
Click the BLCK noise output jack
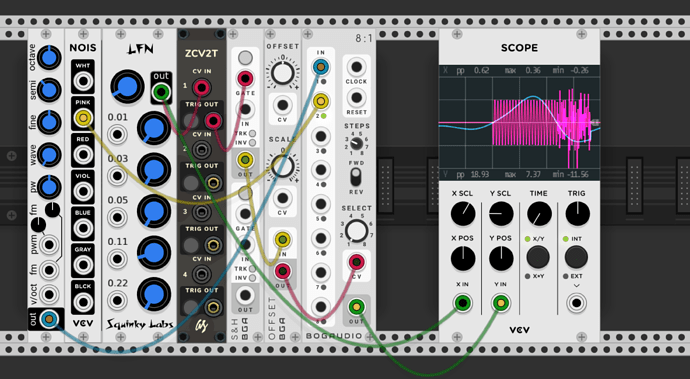point(82,302)
